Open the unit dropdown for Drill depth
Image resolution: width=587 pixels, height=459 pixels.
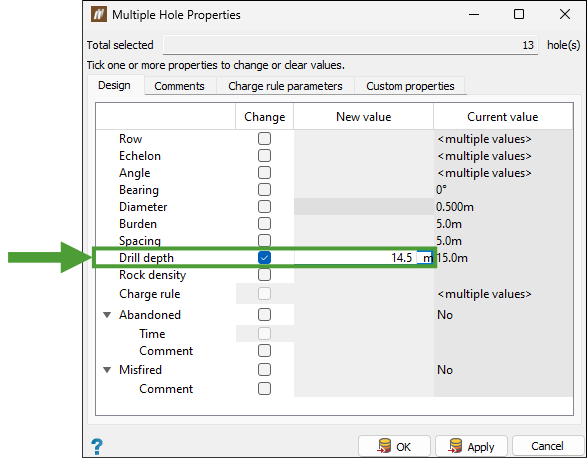[x=425, y=258]
